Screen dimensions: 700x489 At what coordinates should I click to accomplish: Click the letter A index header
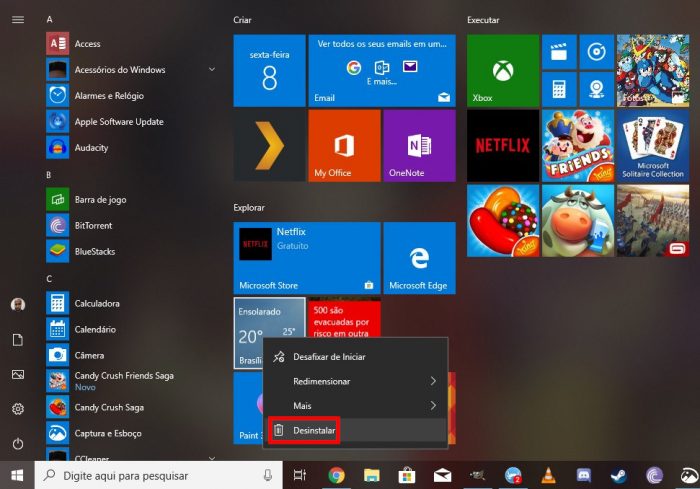(x=49, y=20)
